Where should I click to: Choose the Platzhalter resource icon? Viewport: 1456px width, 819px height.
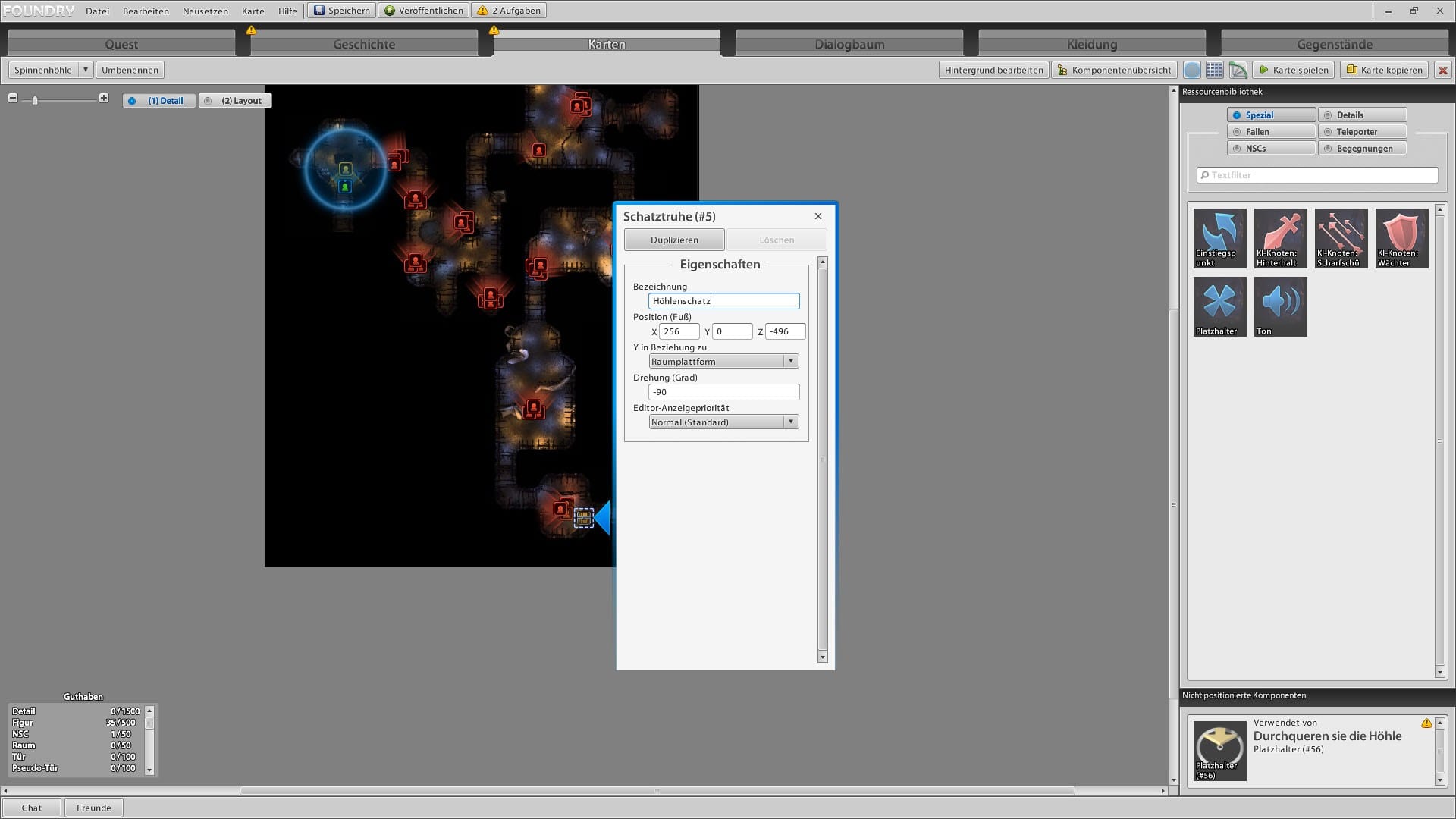[1219, 306]
